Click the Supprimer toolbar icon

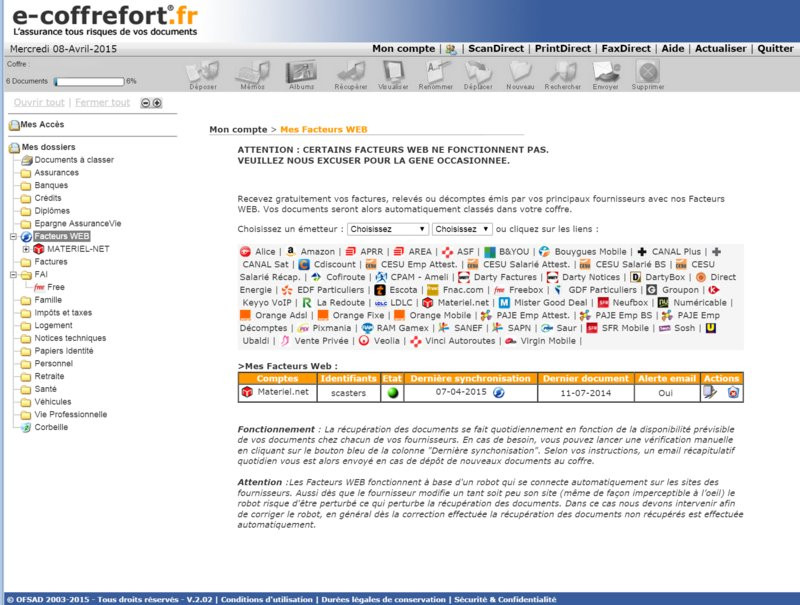(647, 72)
